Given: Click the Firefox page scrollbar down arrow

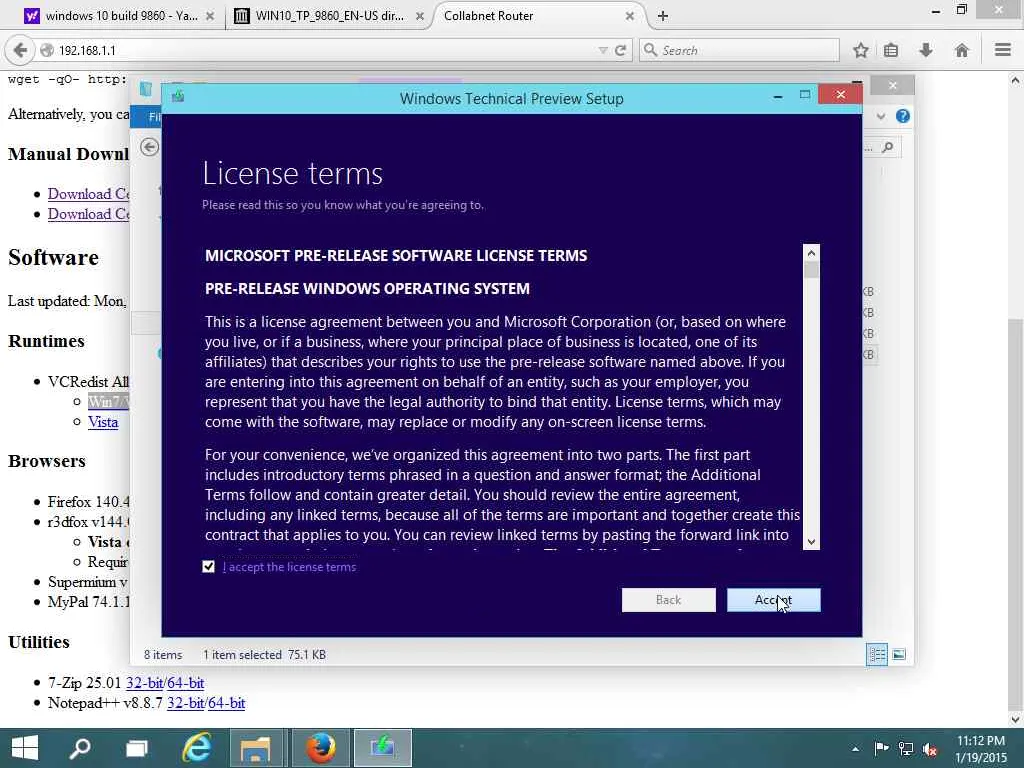Looking at the screenshot, I should (x=1016, y=719).
